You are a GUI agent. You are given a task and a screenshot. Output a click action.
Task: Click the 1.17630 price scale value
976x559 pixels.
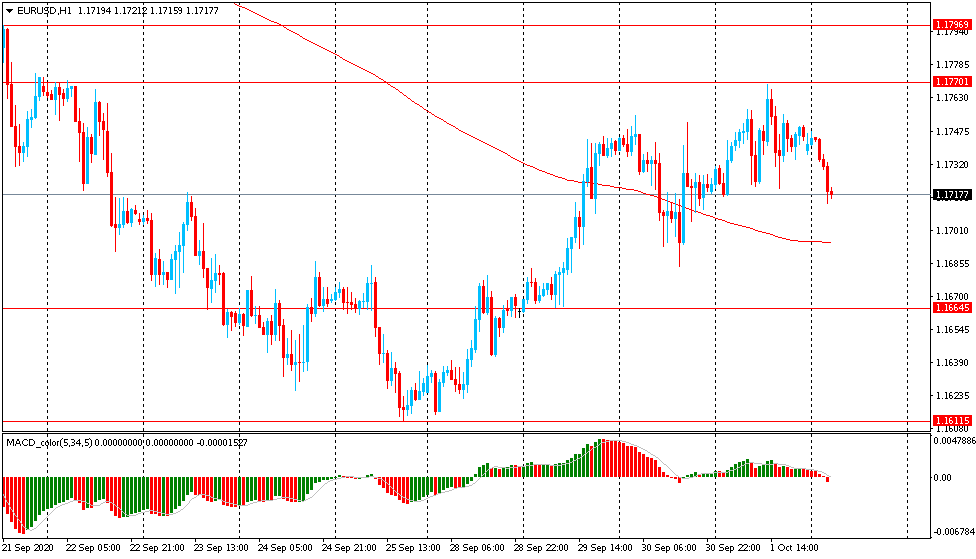point(952,98)
